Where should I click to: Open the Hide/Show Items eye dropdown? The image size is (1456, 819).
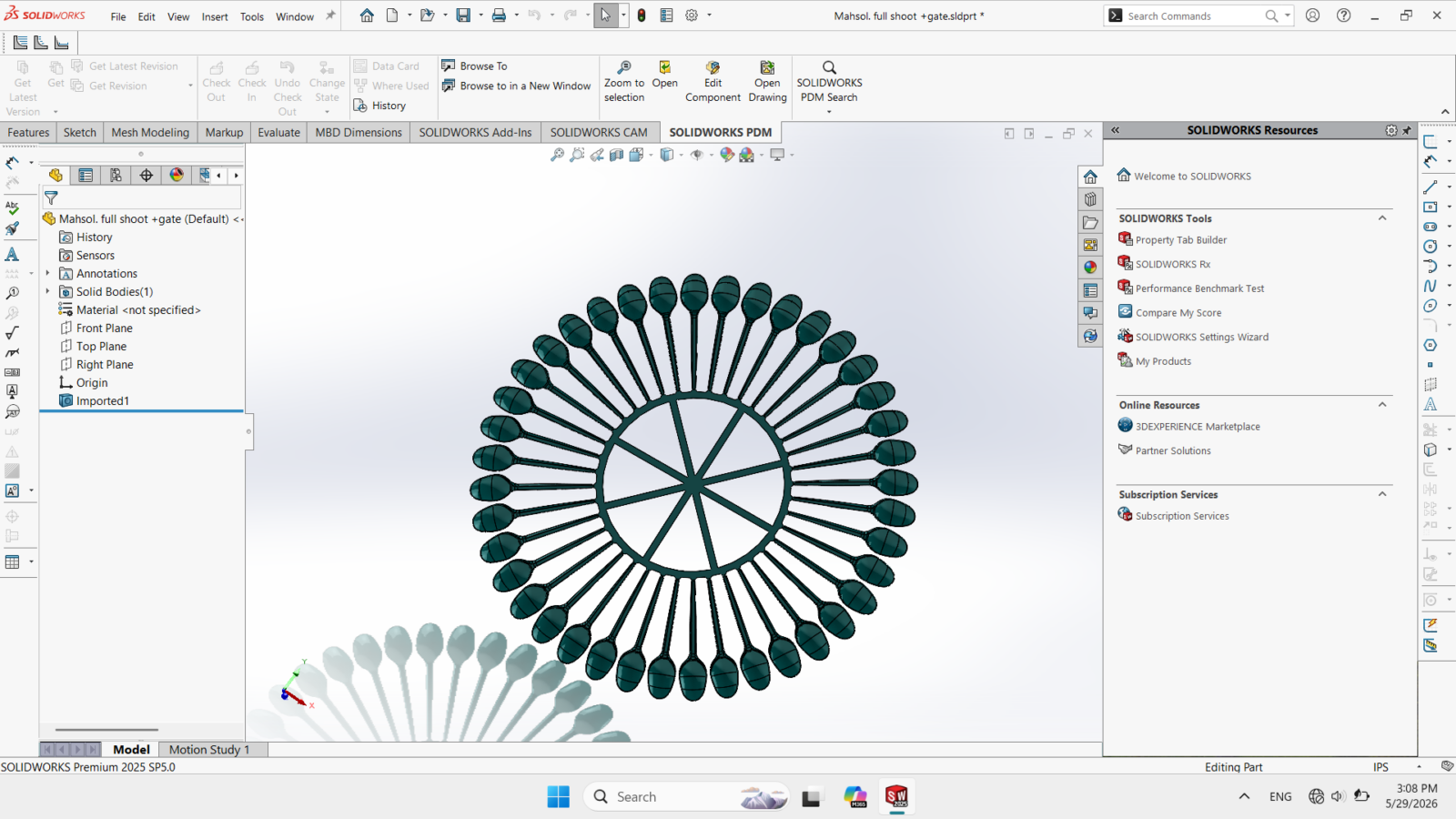712,155
